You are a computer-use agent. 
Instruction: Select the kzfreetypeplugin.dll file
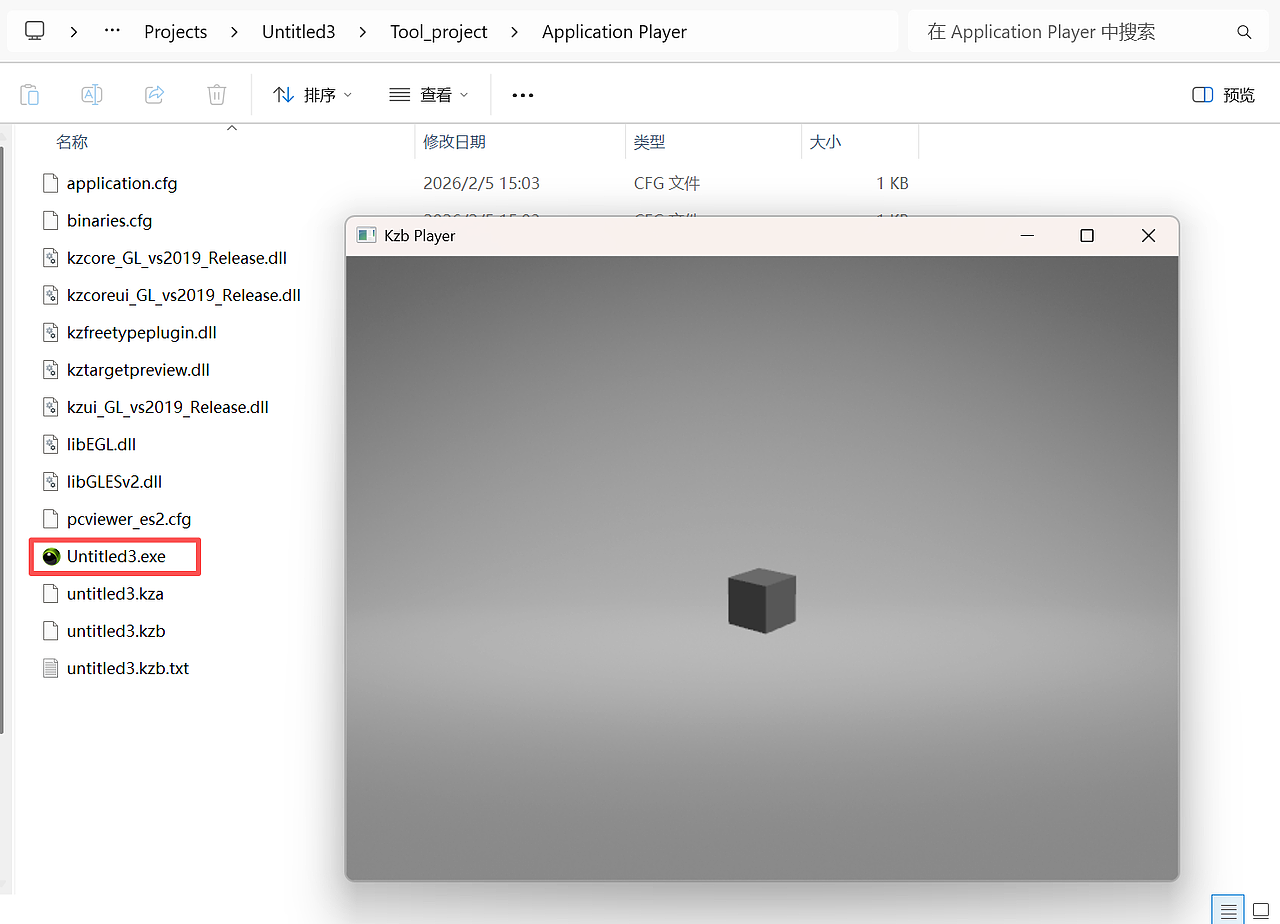click(142, 332)
